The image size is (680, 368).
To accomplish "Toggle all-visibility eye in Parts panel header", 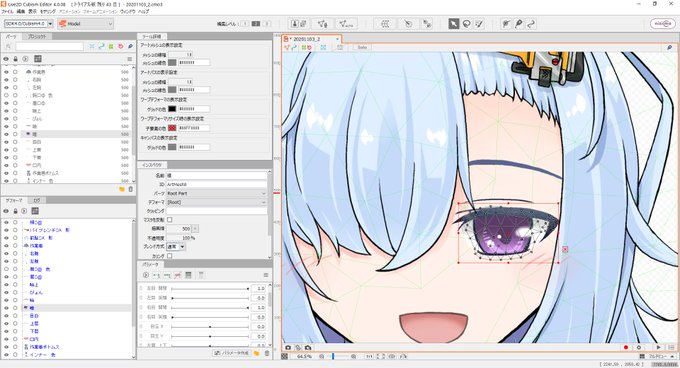I will (x=6, y=59).
